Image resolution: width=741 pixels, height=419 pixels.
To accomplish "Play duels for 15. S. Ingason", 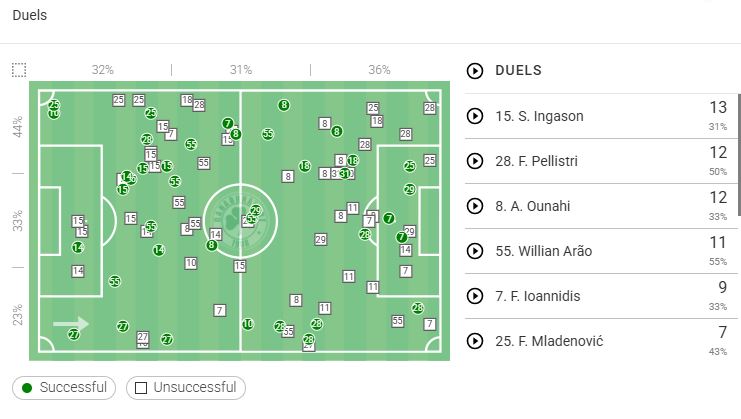I will [x=474, y=116].
